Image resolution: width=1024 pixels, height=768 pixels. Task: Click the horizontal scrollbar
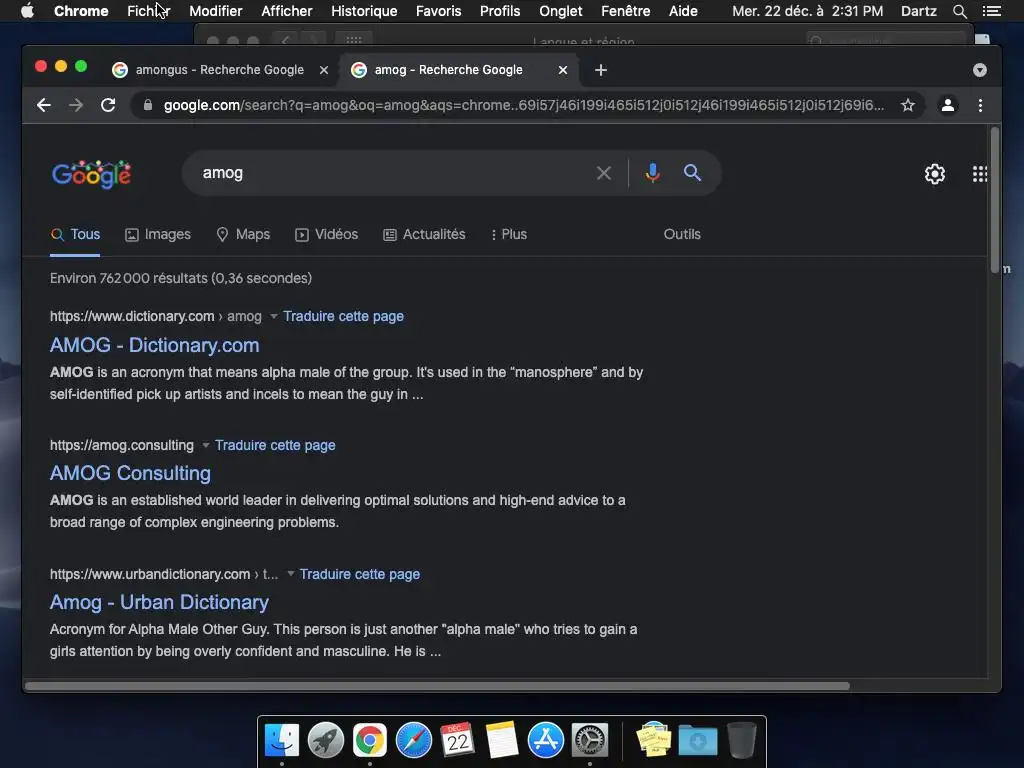(437, 686)
